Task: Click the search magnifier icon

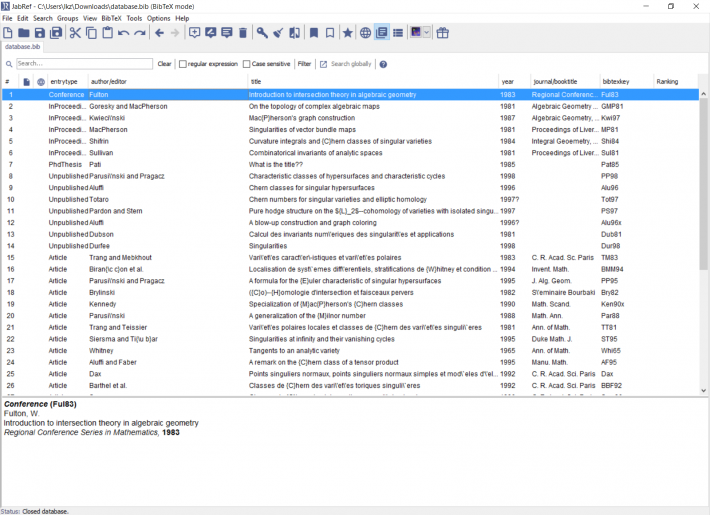Action: [9, 64]
